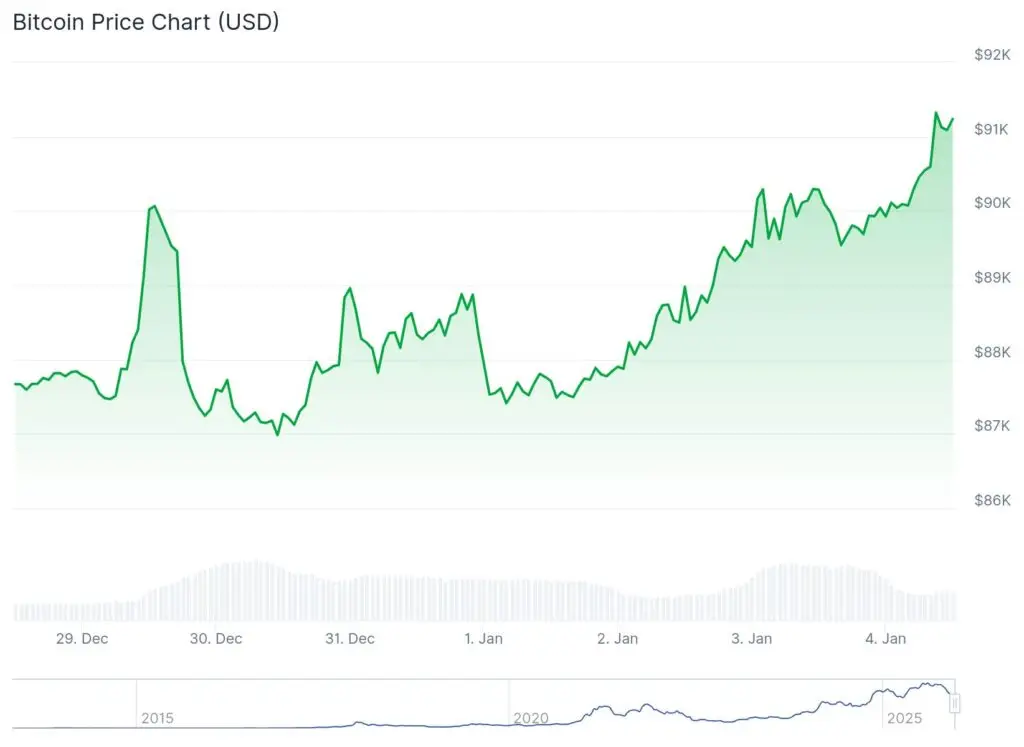Click the $89K price axis label

[992, 277]
